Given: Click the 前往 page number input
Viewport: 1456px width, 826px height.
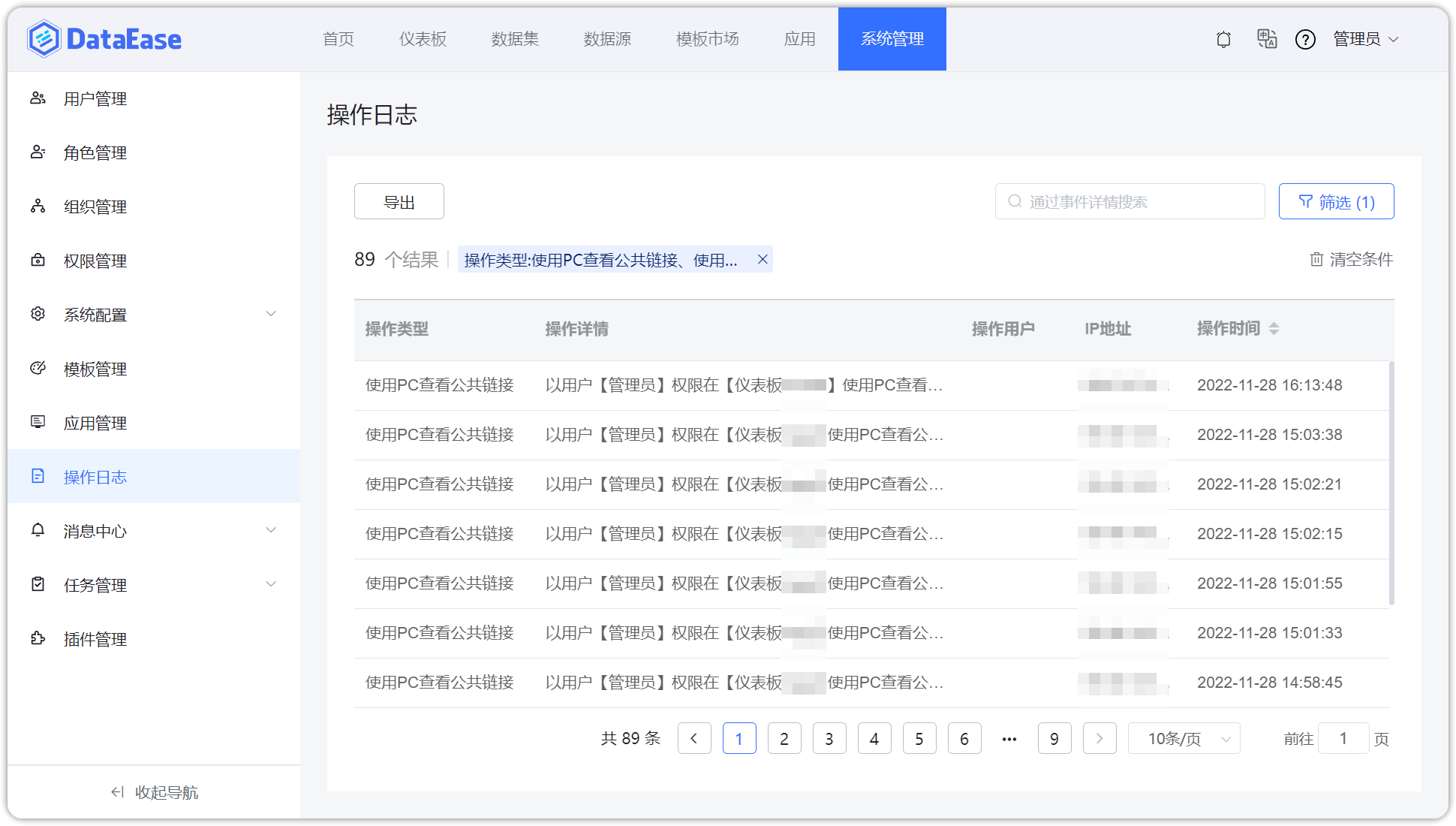Looking at the screenshot, I should coord(1343,739).
